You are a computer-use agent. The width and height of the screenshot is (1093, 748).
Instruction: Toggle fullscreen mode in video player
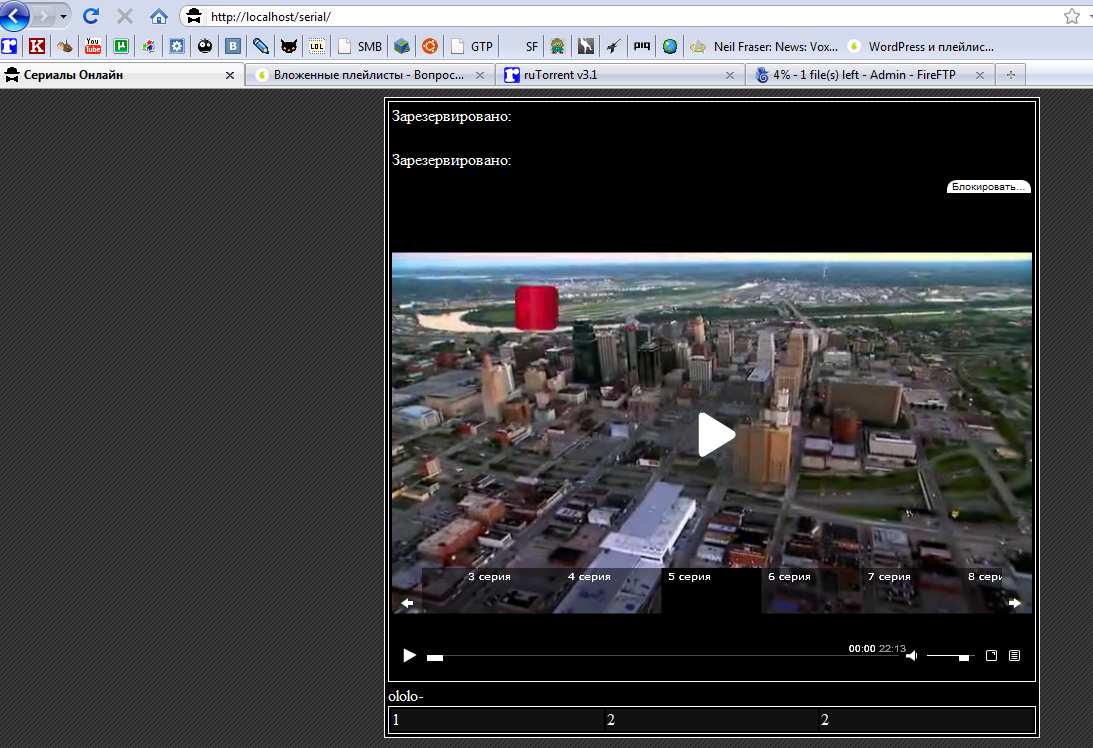click(992, 656)
